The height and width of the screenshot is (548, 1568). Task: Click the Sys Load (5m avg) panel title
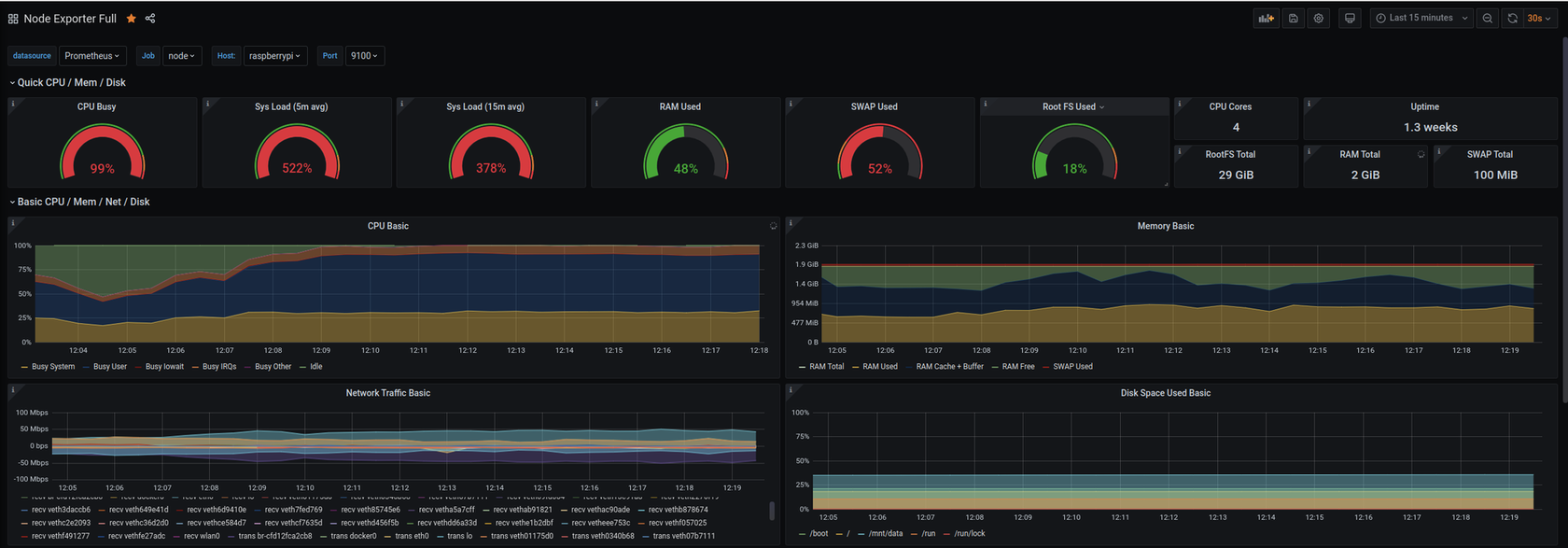(x=291, y=106)
